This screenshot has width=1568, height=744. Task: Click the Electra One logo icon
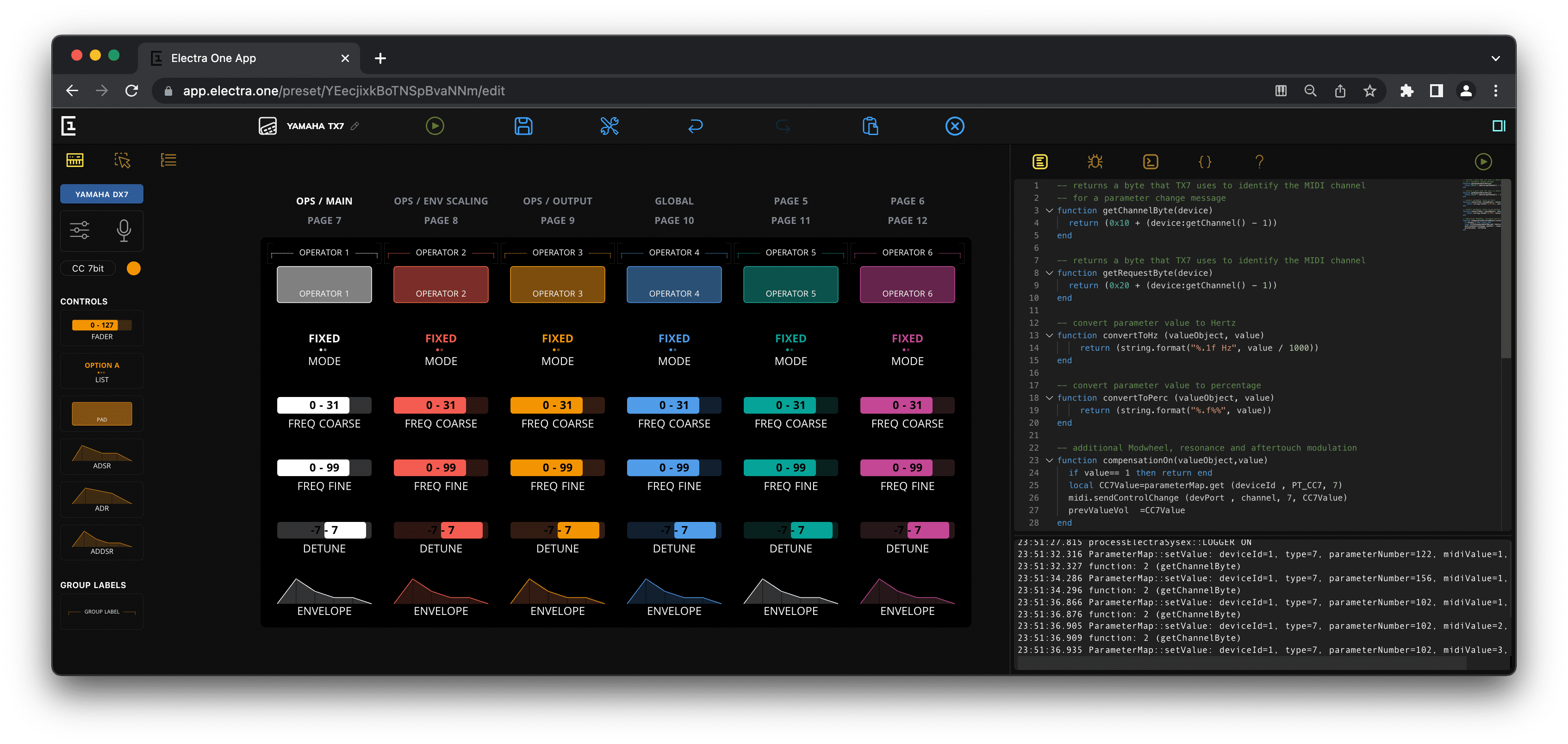(69, 126)
